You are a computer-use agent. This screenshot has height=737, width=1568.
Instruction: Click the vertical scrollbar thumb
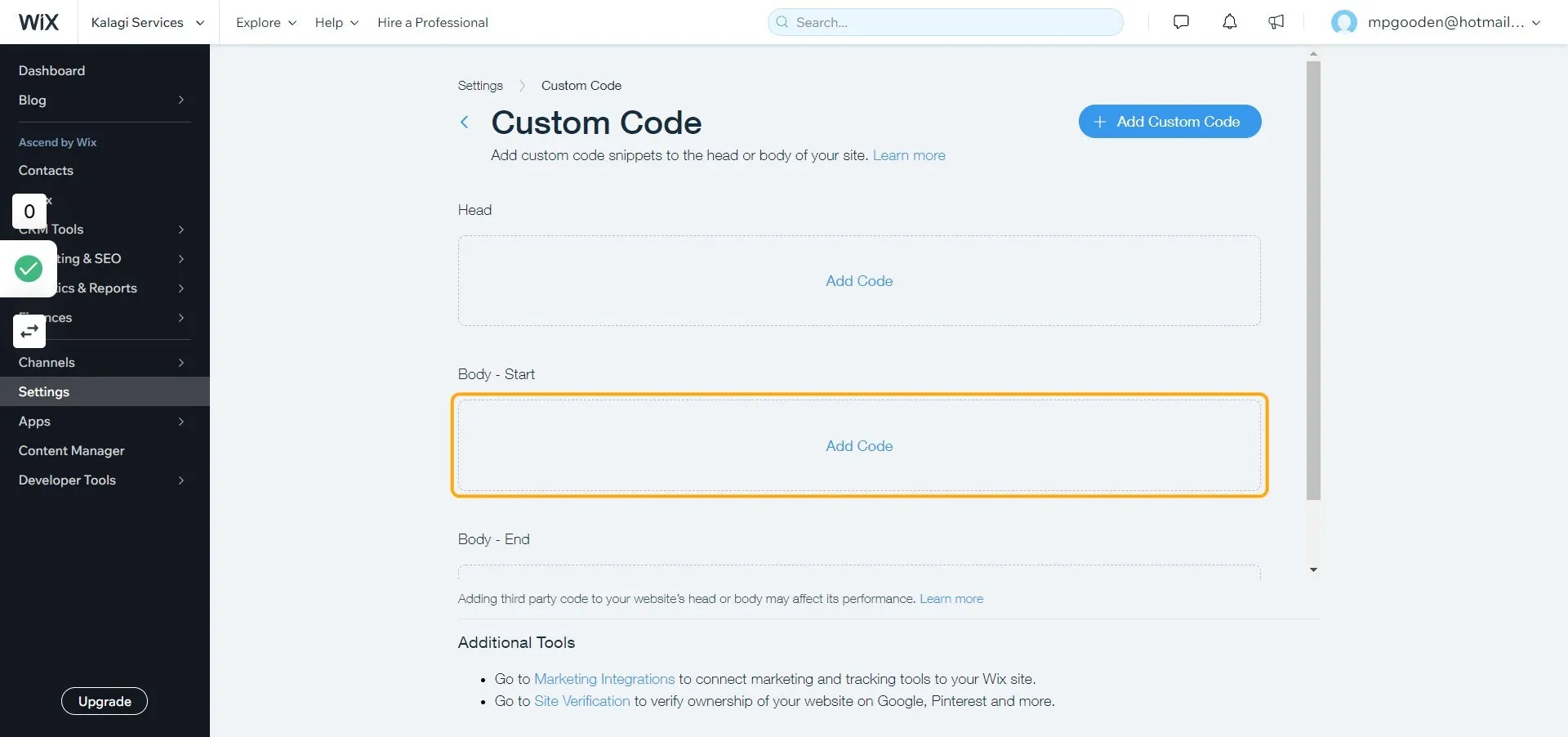point(1313,280)
